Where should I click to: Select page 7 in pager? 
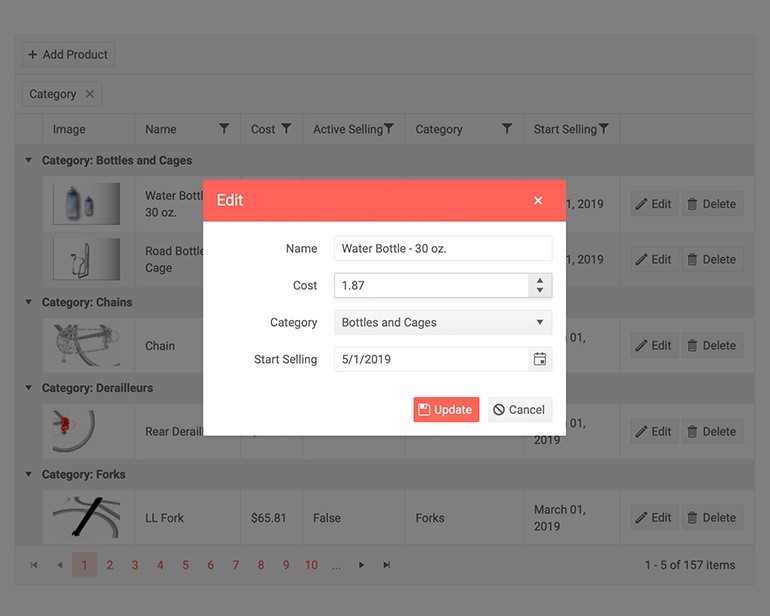pos(236,565)
